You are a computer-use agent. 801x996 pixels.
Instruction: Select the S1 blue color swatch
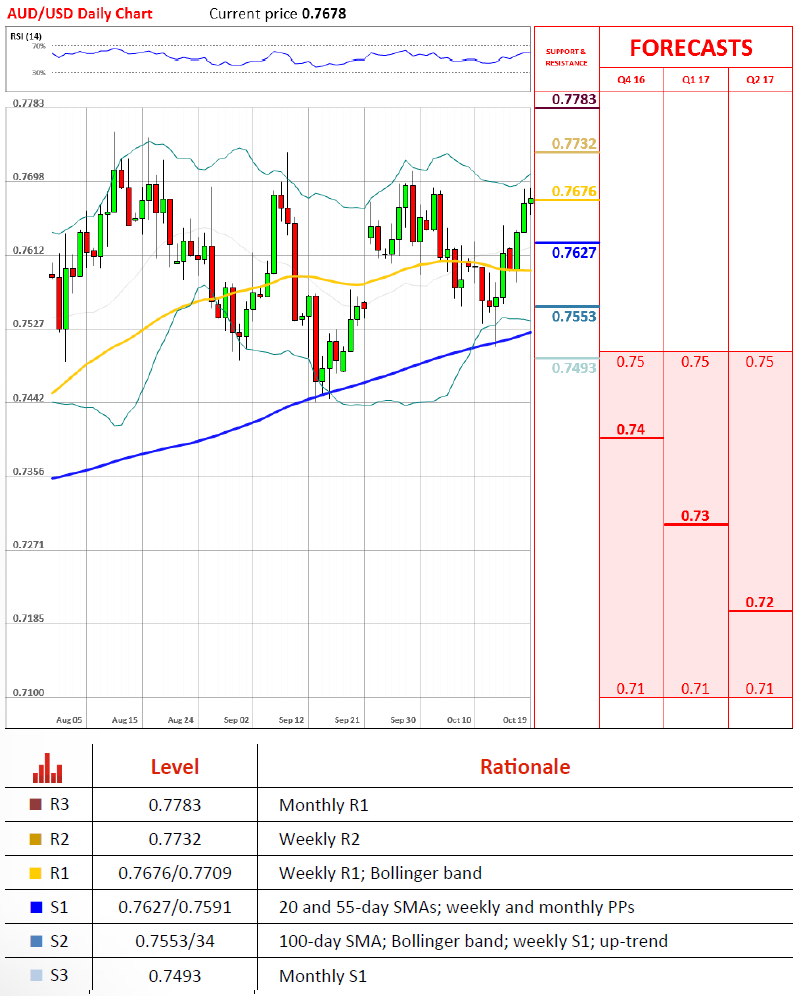[36, 907]
